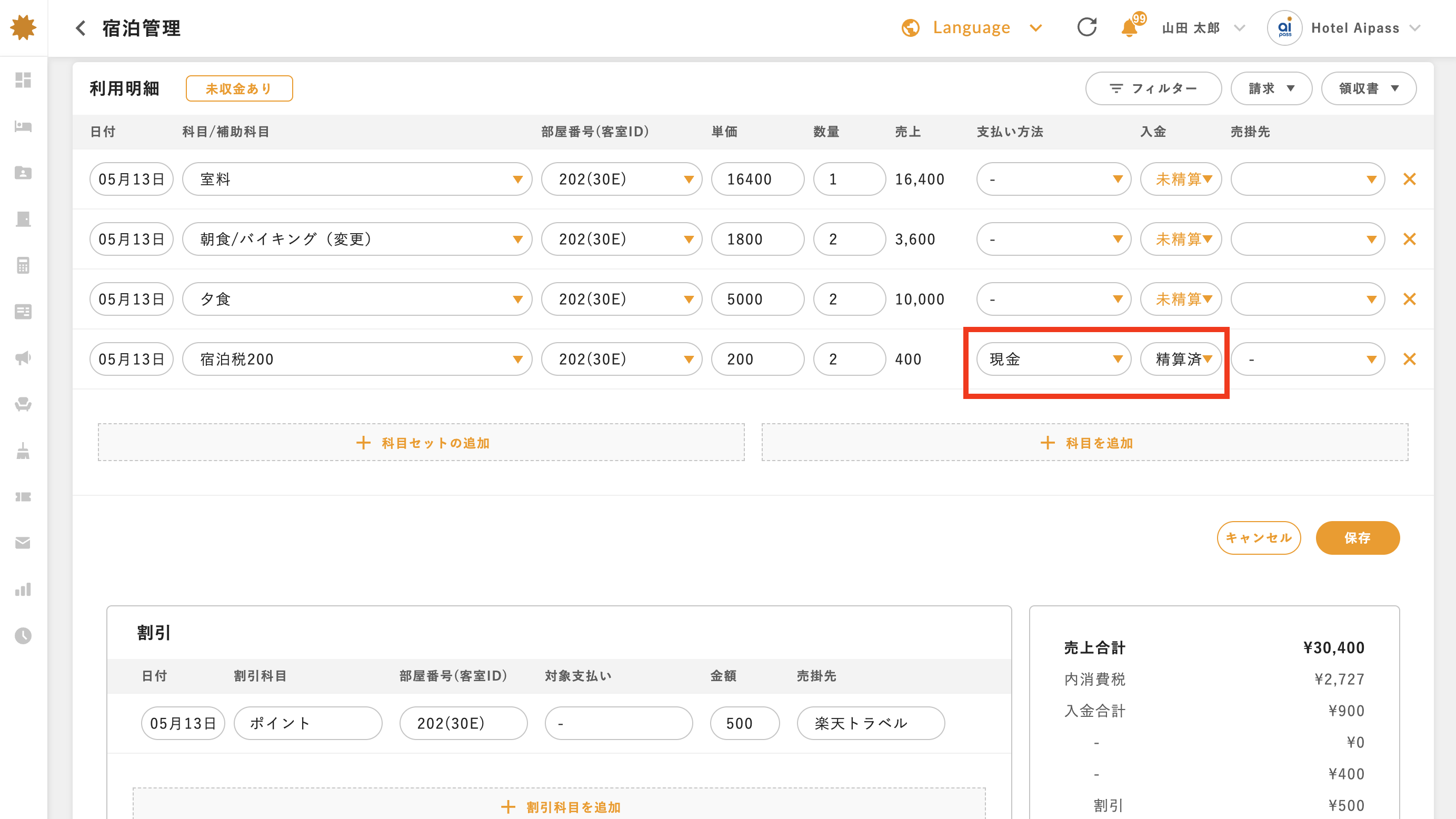The width and height of the screenshot is (1456, 819).
Task: Click the discount date field 05月13日
Action: [x=183, y=724]
